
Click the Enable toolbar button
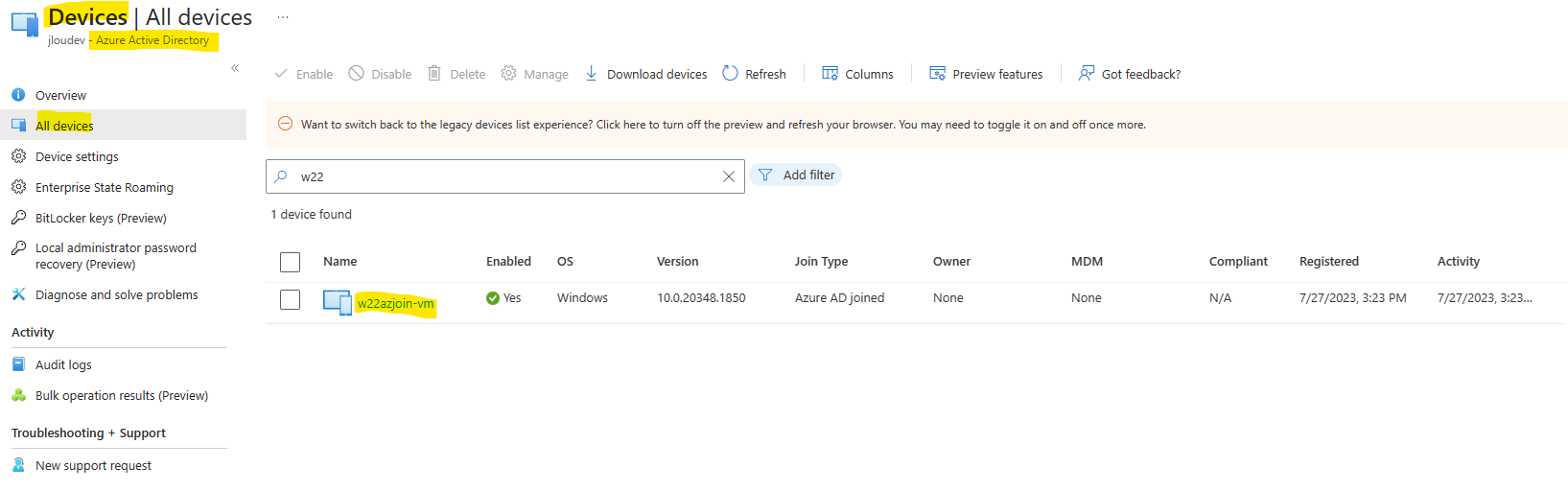click(303, 74)
